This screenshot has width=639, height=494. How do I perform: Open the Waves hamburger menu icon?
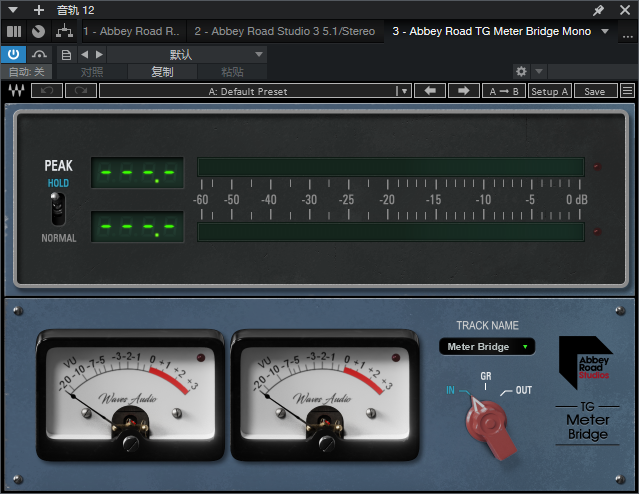(x=628, y=90)
